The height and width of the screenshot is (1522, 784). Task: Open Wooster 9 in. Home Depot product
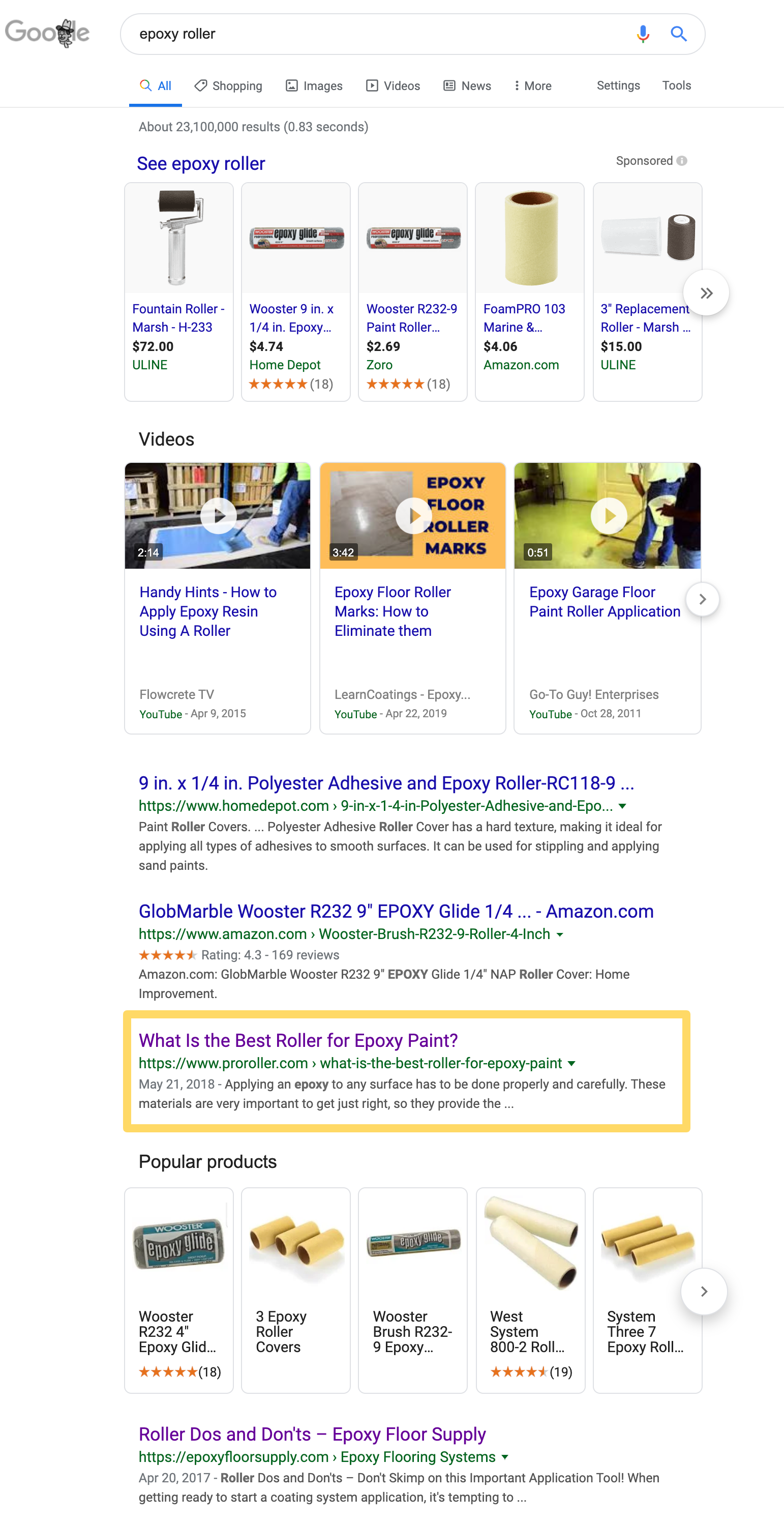[x=292, y=318]
